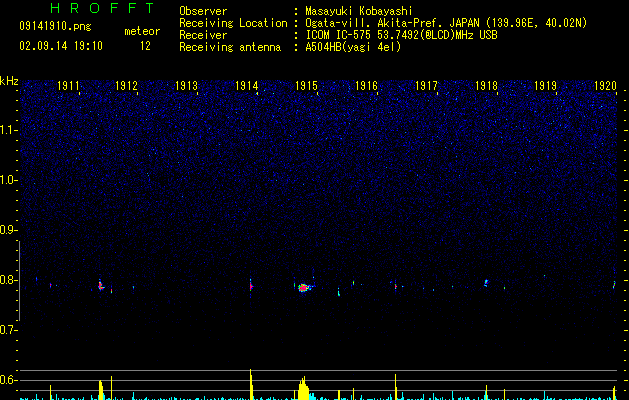Click the kHz axis unit label
This screenshot has width=629, height=400.
tap(9, 81)
